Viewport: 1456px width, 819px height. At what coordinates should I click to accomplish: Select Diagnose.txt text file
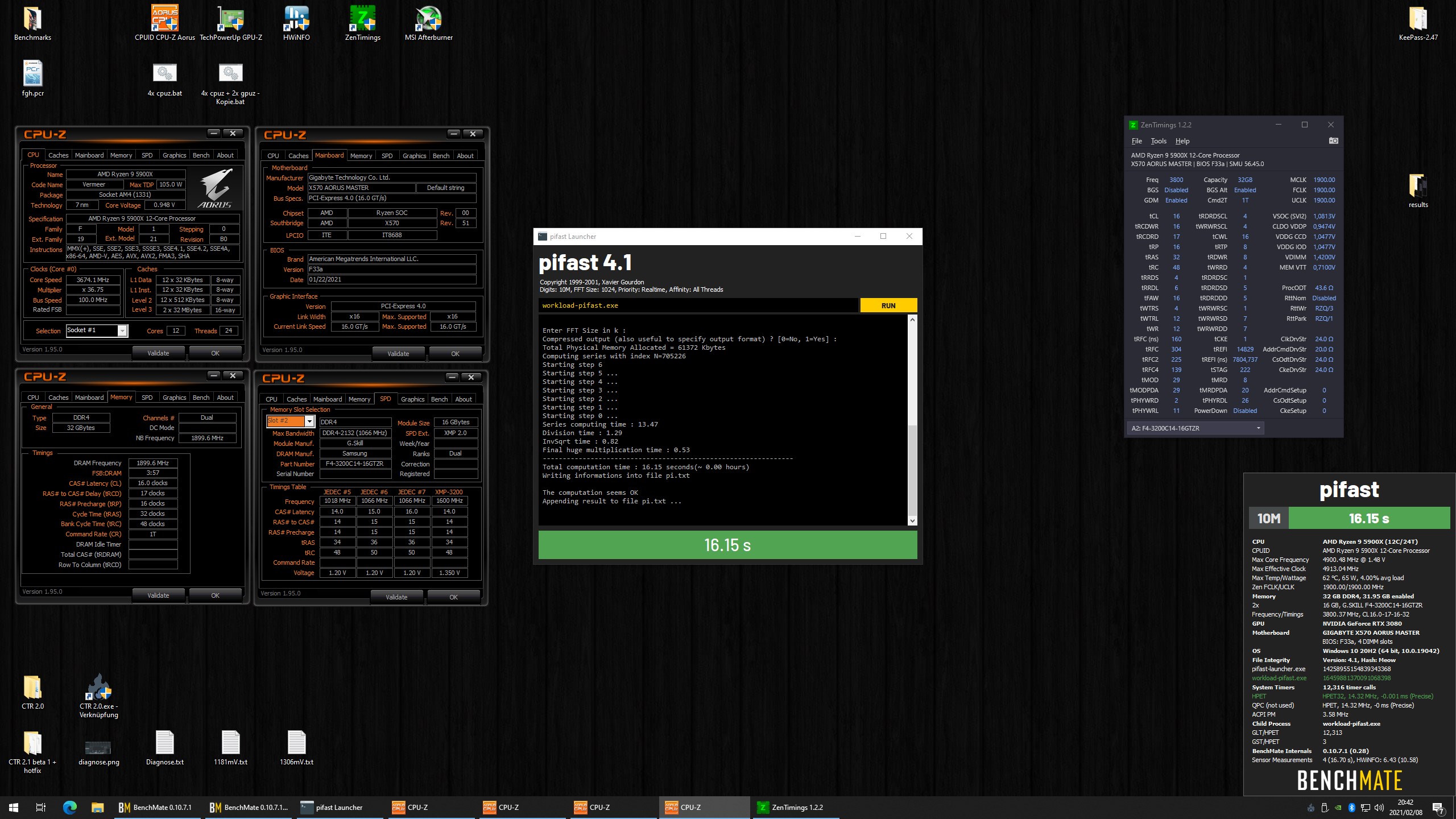click(165, 748)
